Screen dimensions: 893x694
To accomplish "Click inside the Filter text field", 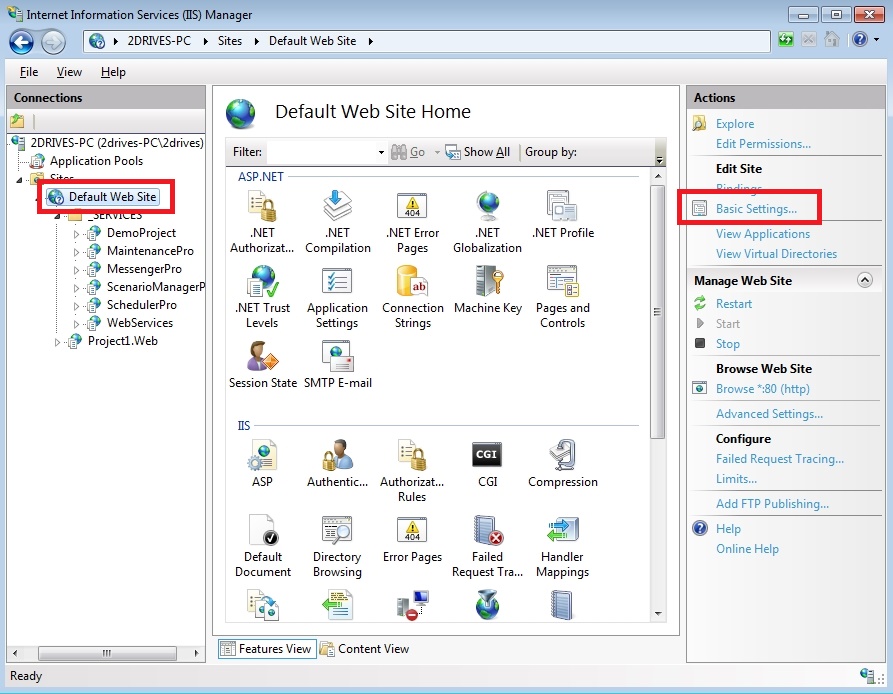I will (x=320, y=152).
